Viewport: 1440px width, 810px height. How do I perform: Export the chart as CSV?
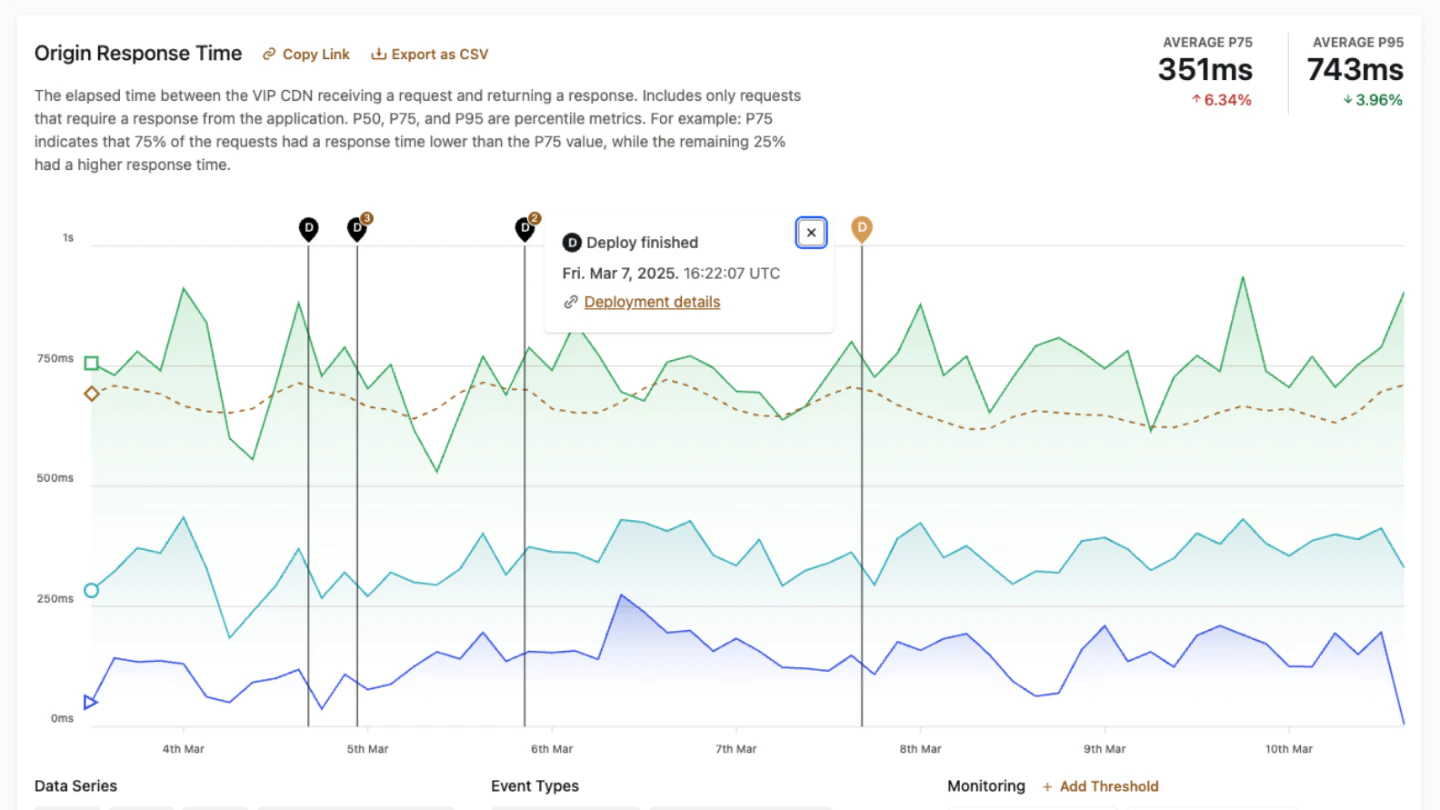point(430,54)
